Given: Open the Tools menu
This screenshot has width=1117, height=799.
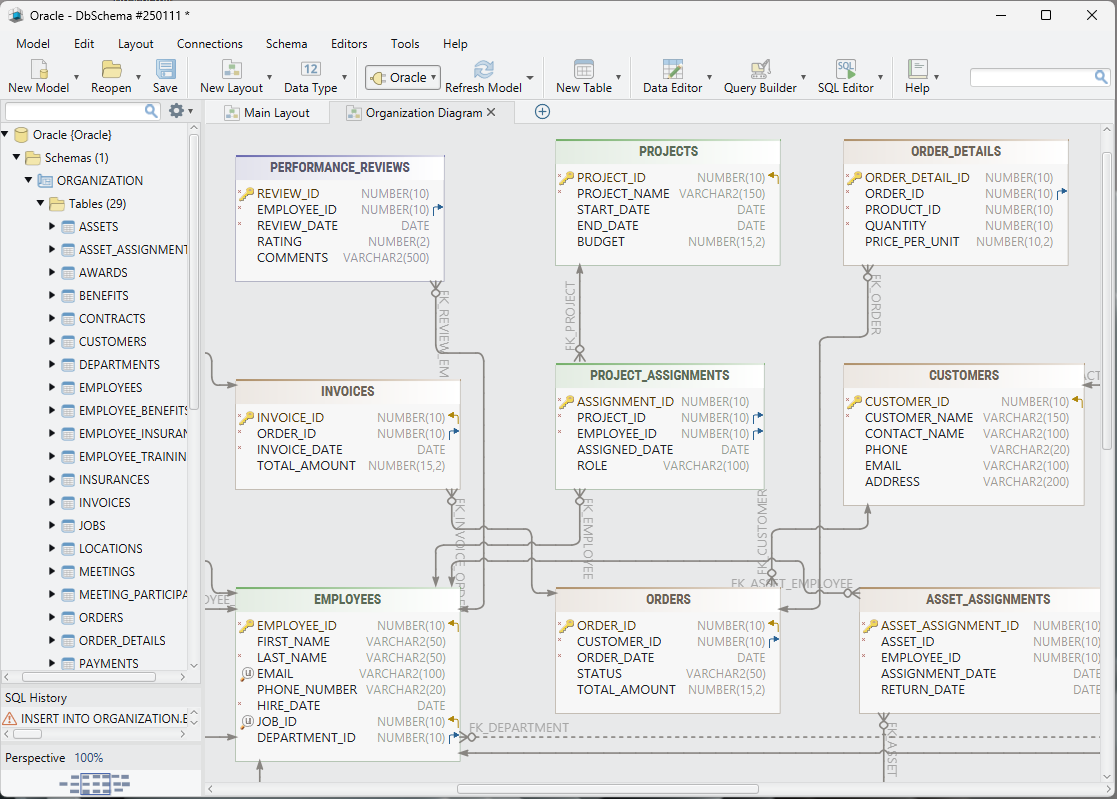Looking at the screenshot, I should pos(405,43).
